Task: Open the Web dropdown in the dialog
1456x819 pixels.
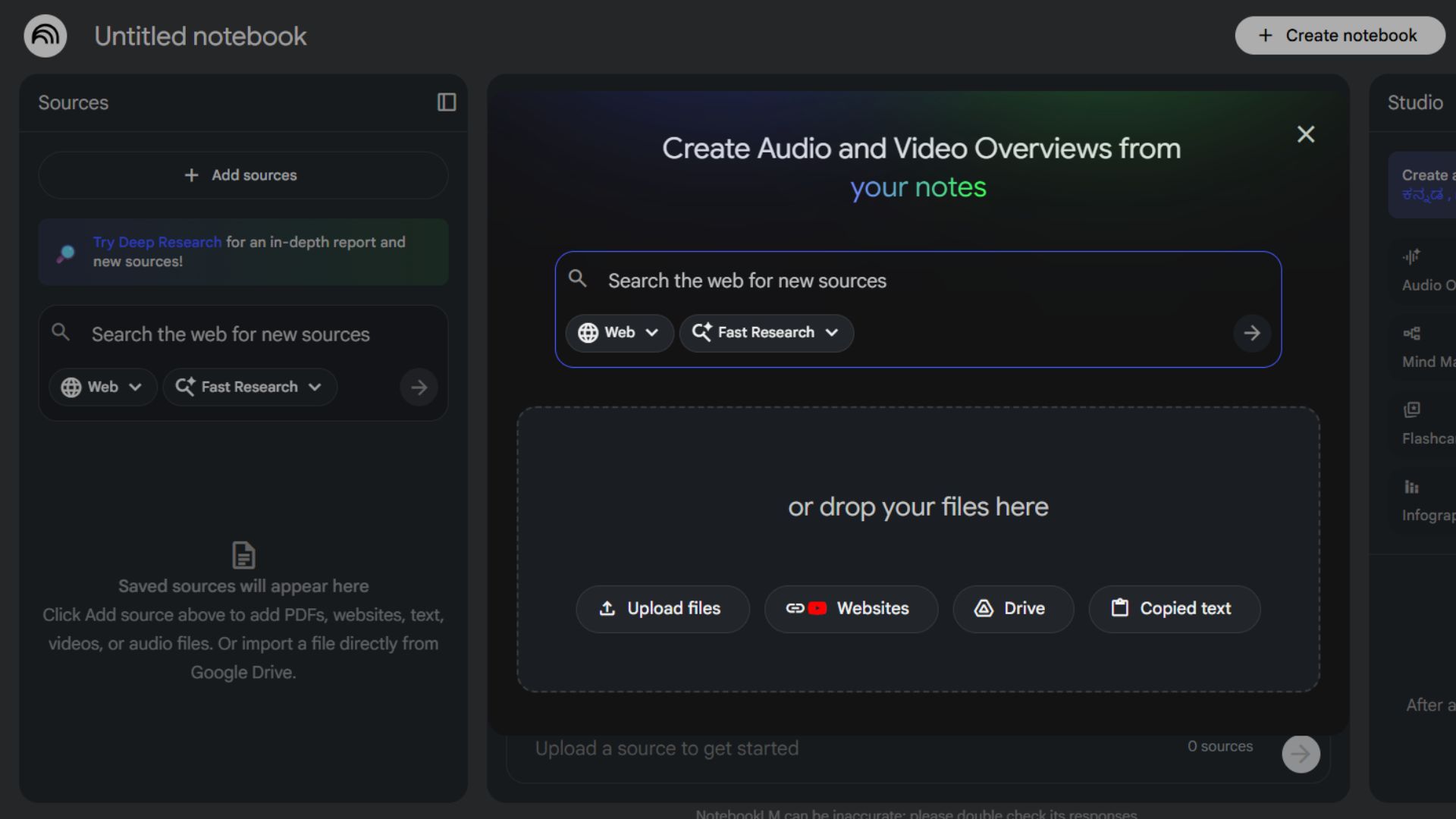Action: [619, 333]
